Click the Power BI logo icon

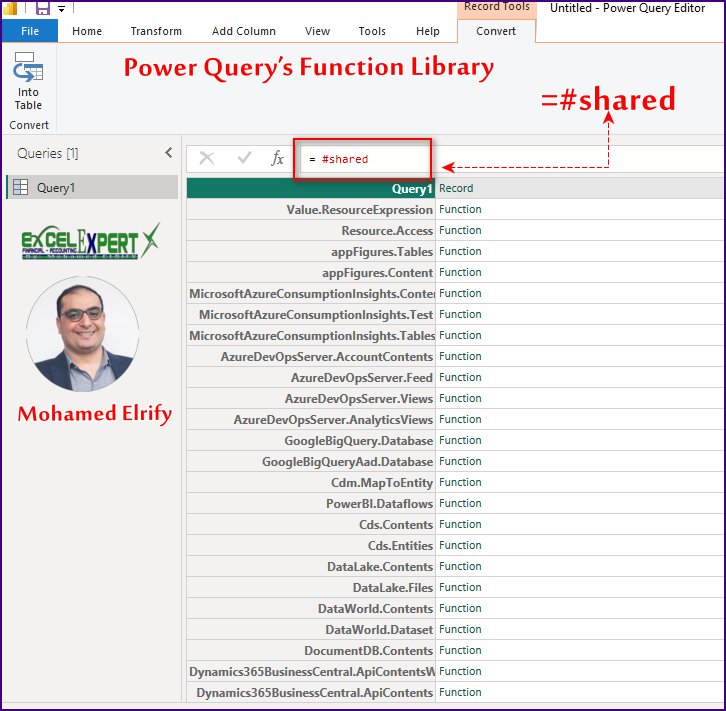pos(10,8)
